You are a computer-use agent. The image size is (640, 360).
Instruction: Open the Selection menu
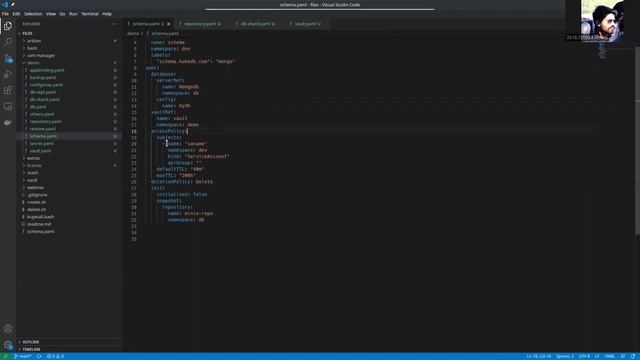coord(33,14)
